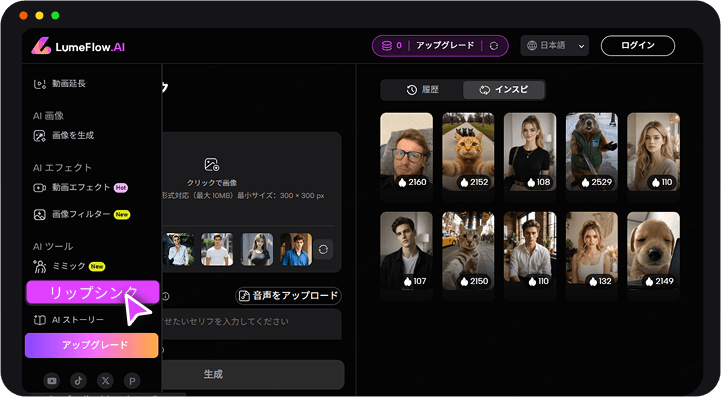Screen dimensions: 721x397
Task: Click the flame icon on card 2149
Action: (x=649, y=282)
